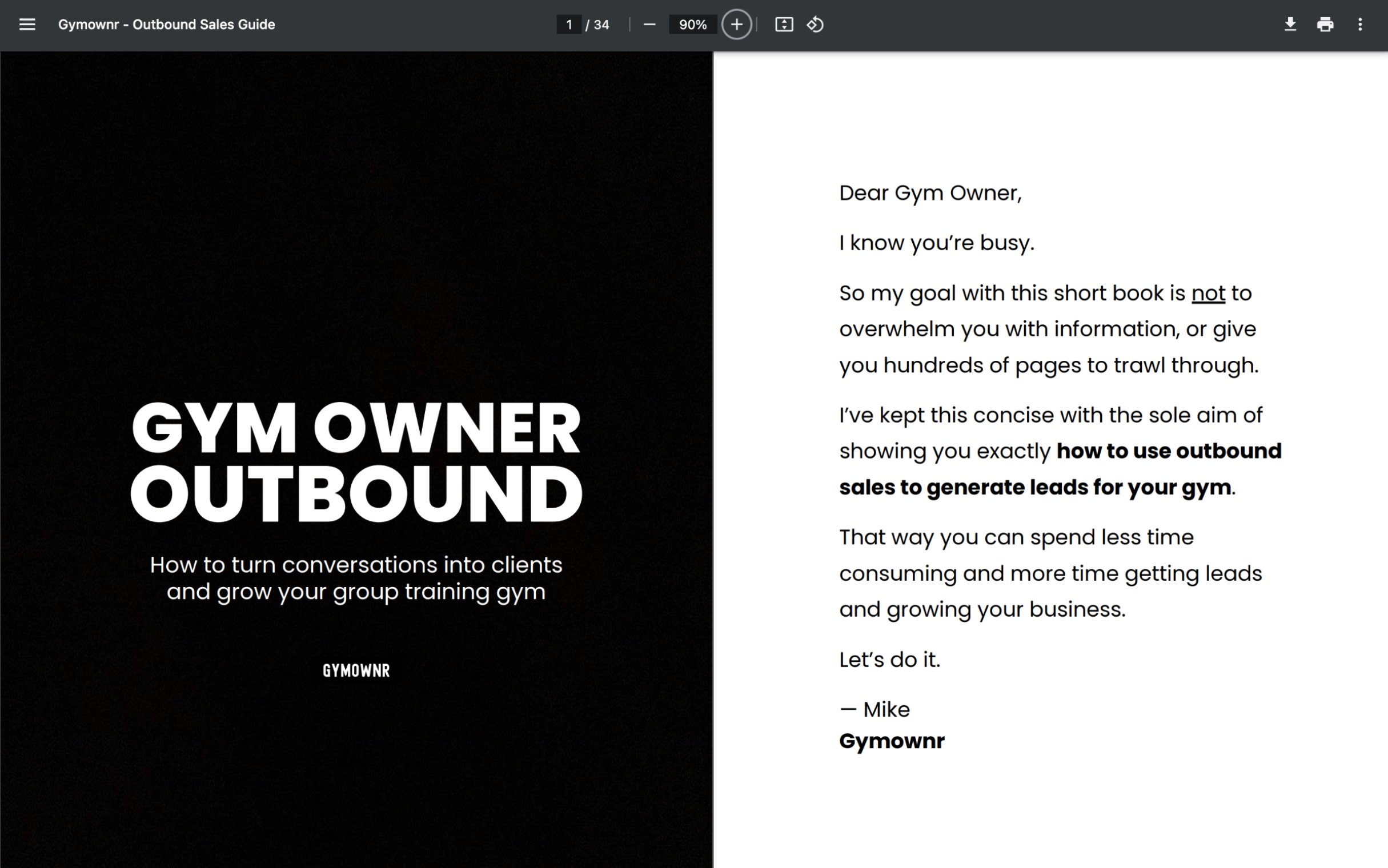Rotate the document counterclockwise
Image resolution: width=1388 pixels, height=868 pixels.
815,24
